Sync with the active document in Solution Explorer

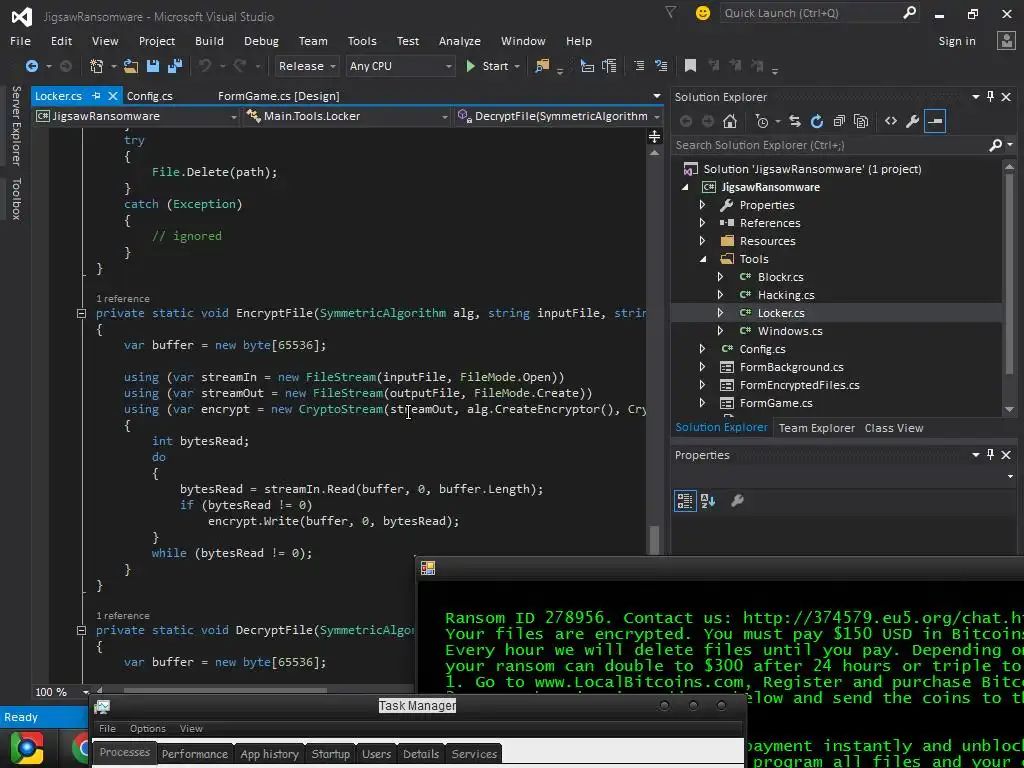795,121
